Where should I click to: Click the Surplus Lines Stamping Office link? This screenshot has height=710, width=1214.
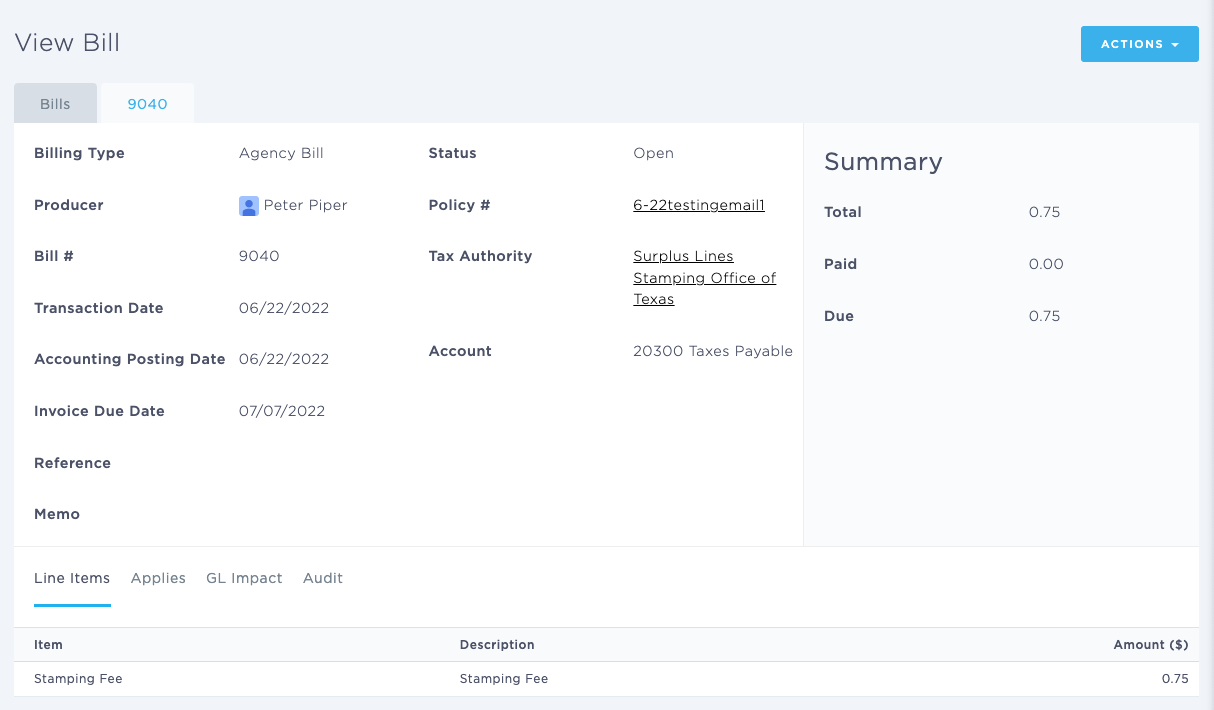tap(704, 277)
